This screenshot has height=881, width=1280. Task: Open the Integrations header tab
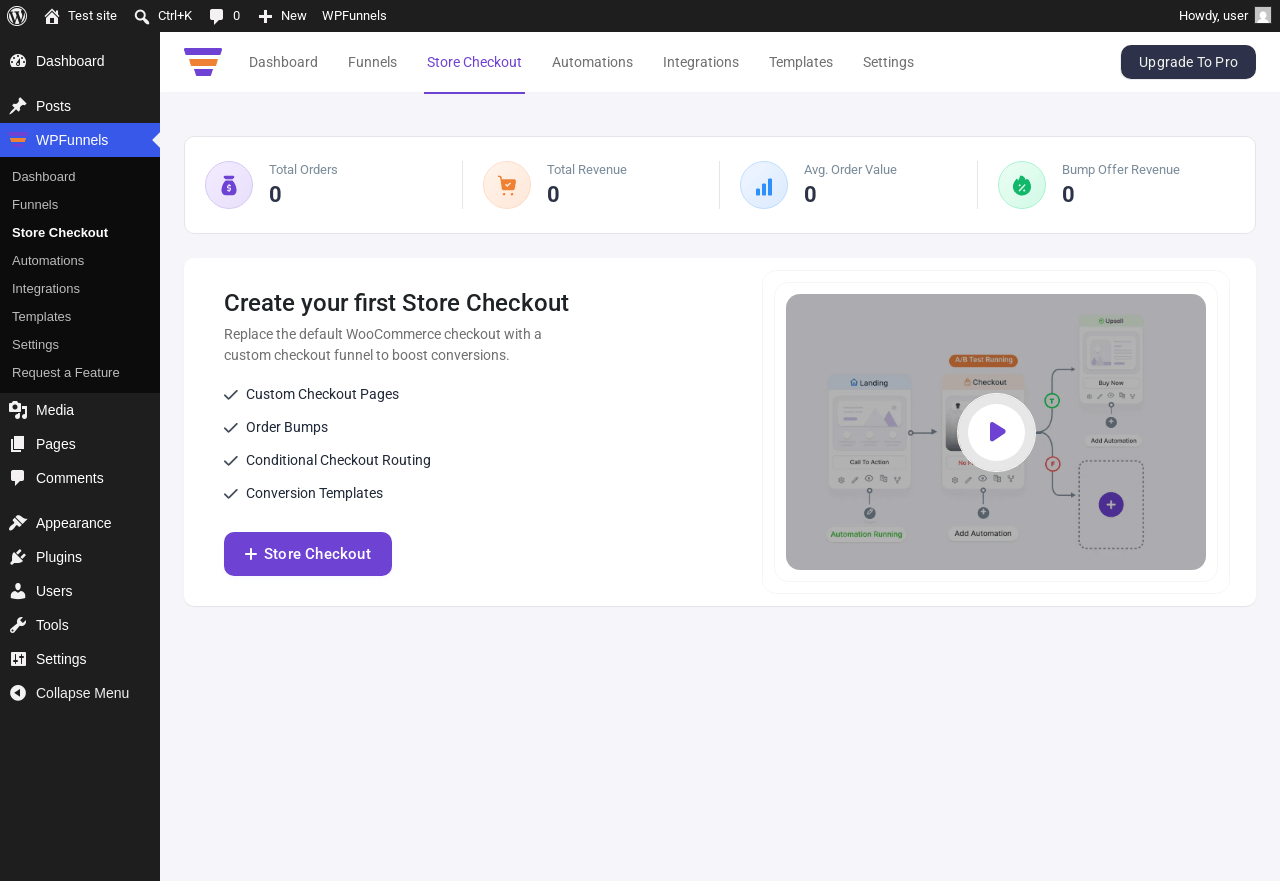[701, 62]
